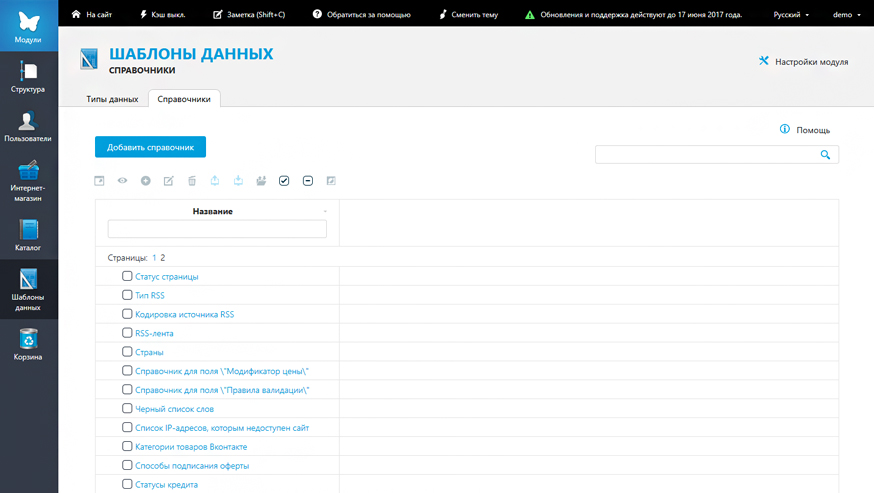The image size is (874, 493).
Task: Switch to the Типы данных tab
Action: coord(112,99)
